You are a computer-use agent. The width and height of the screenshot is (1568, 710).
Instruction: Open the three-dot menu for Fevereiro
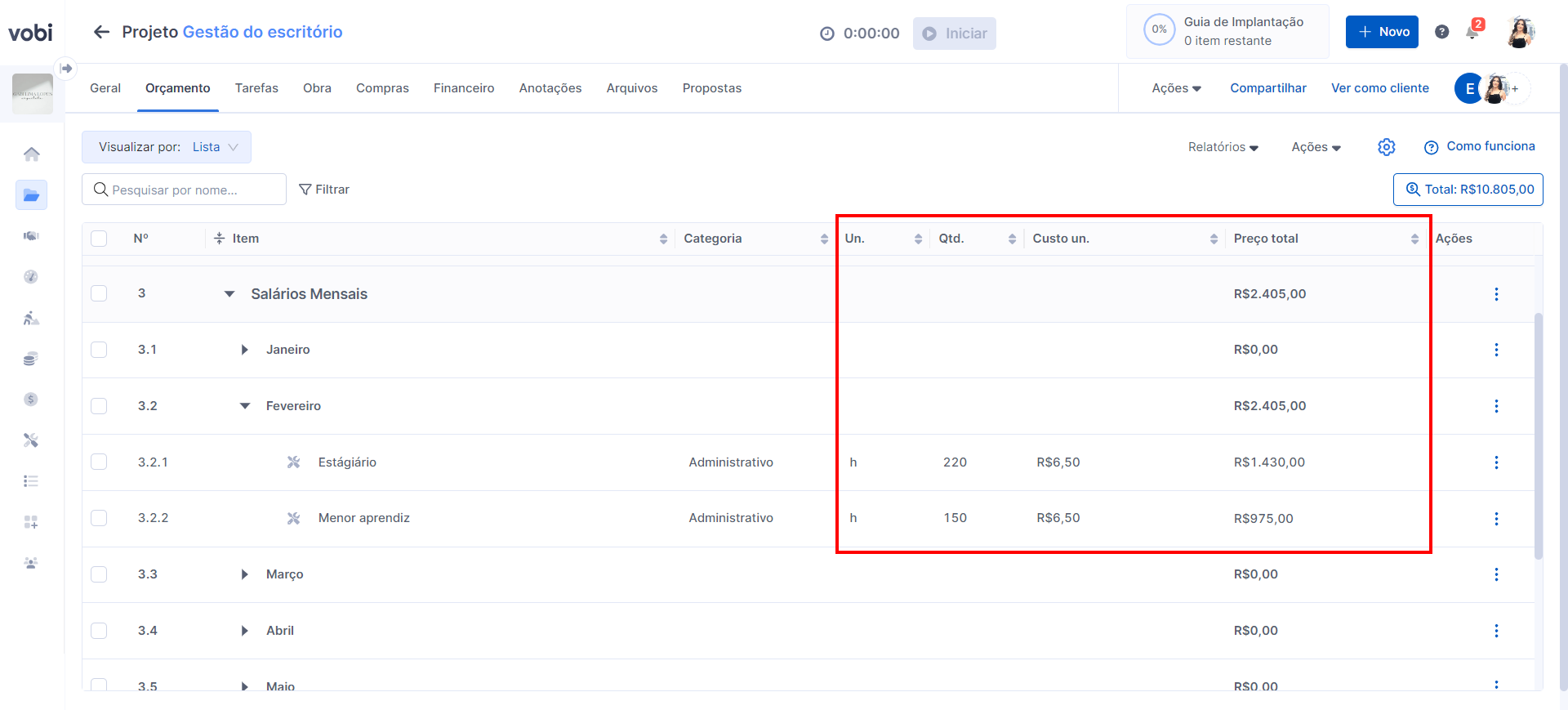[1496, 406]
